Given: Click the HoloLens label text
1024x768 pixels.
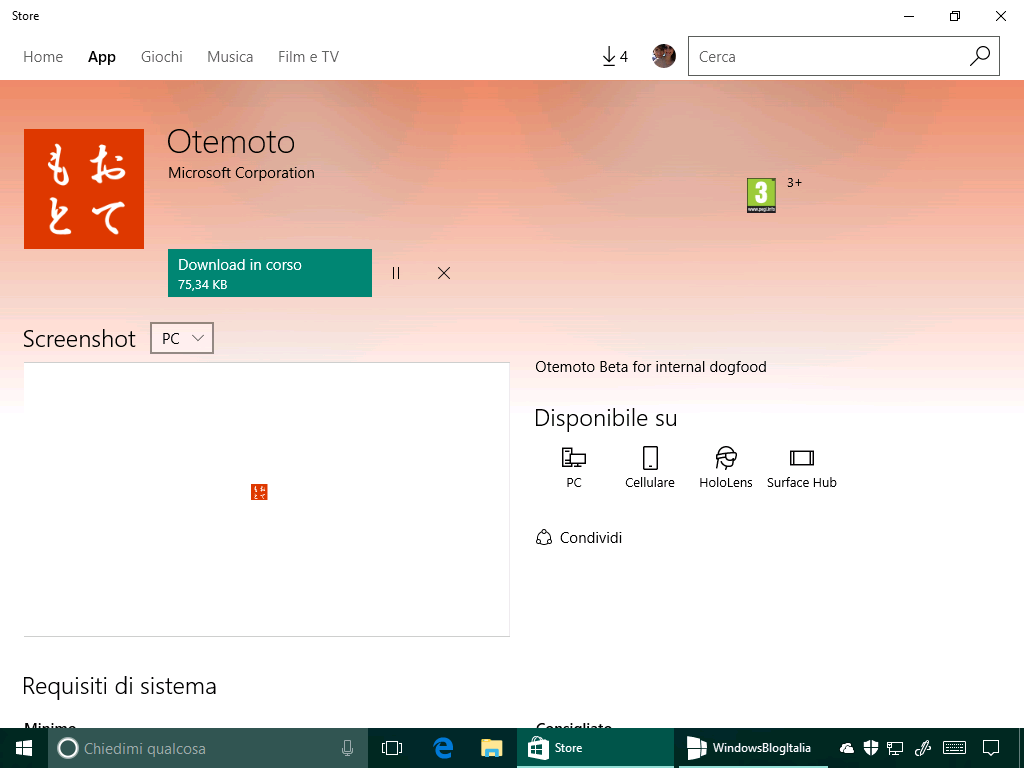Looking at the screenshot, I should point(726,483).
